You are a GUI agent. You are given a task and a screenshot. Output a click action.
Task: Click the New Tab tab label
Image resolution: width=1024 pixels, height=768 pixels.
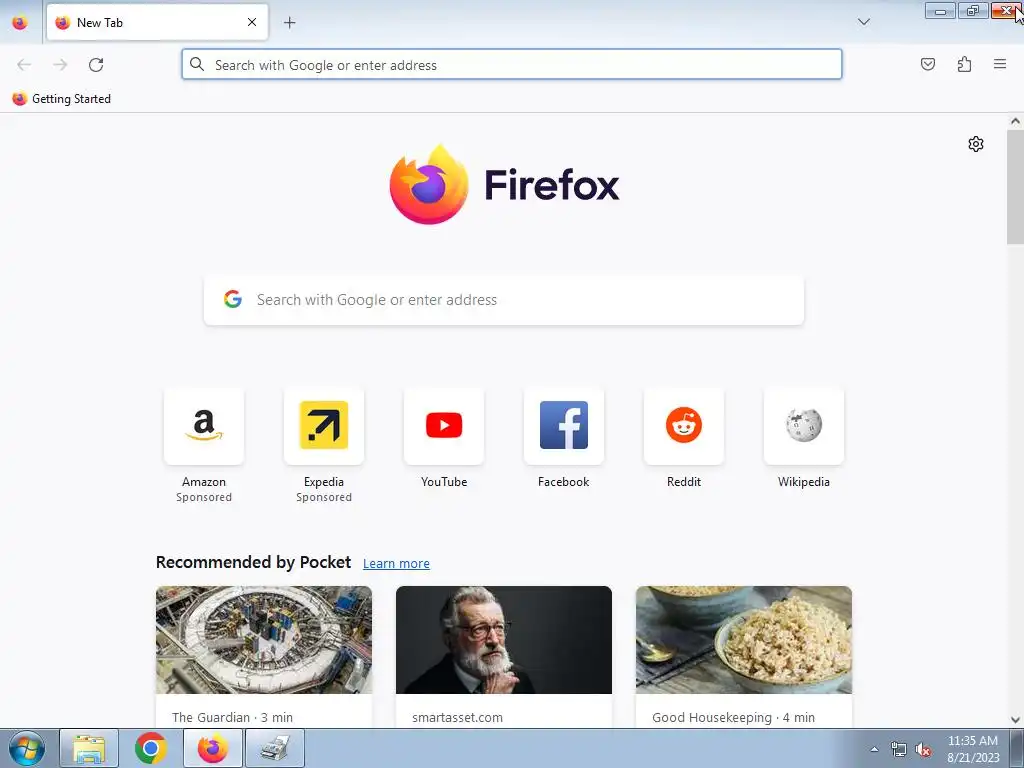coord(100,23)
